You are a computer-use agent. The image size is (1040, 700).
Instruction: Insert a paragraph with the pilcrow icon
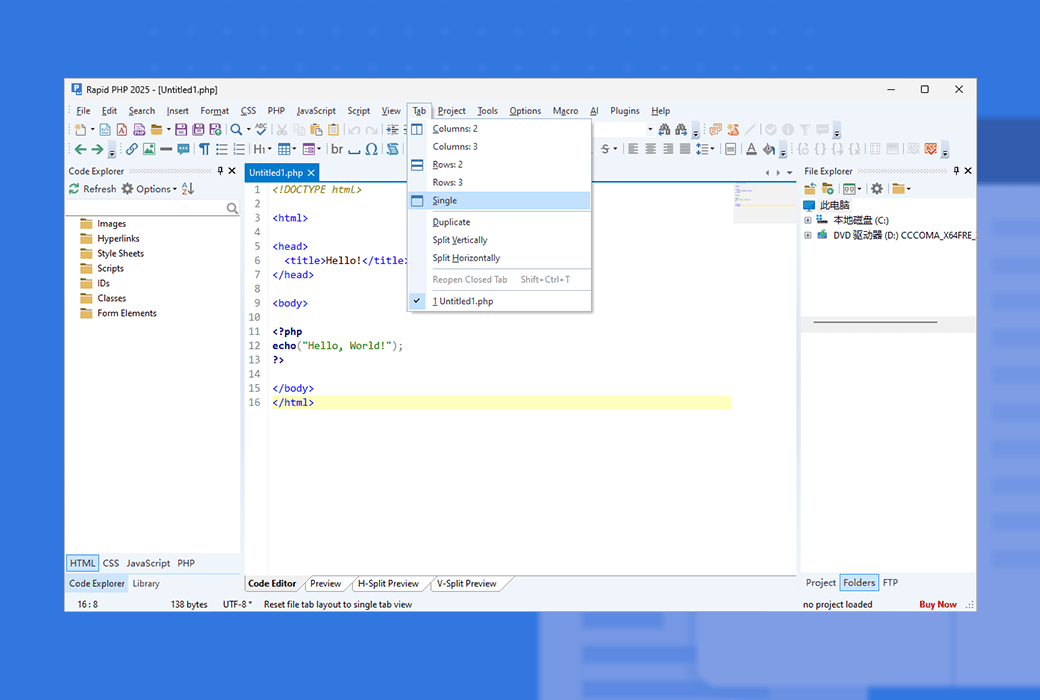pos(205,149)
